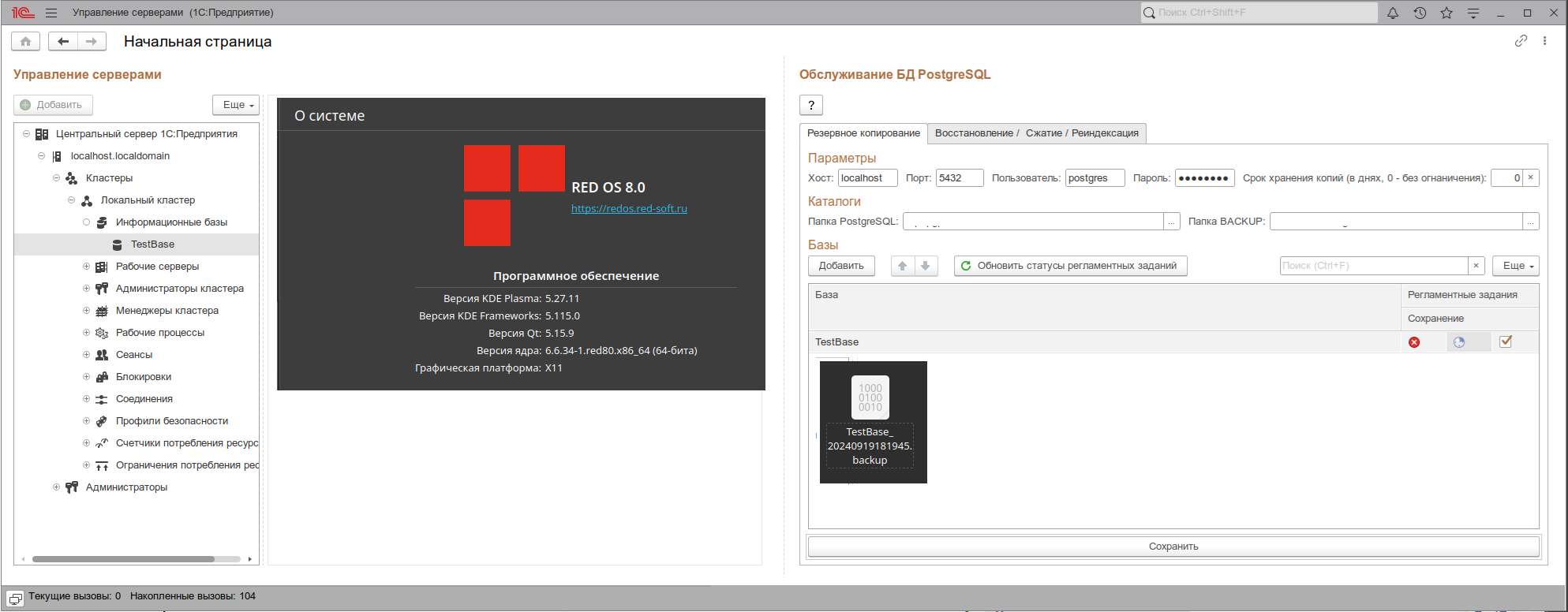Viewport: 1568px width, 612px height.
Task: Click red error status icon for TestBase
Action: [1414, 342]
